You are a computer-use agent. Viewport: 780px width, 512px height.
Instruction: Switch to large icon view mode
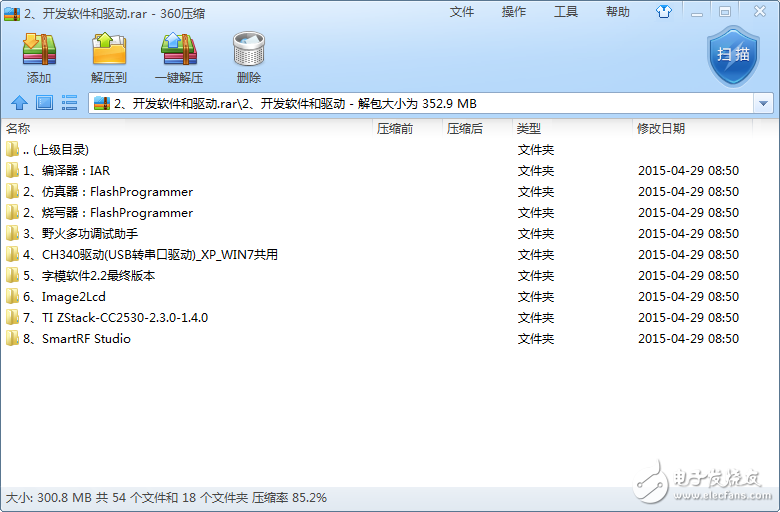[44, 103]
